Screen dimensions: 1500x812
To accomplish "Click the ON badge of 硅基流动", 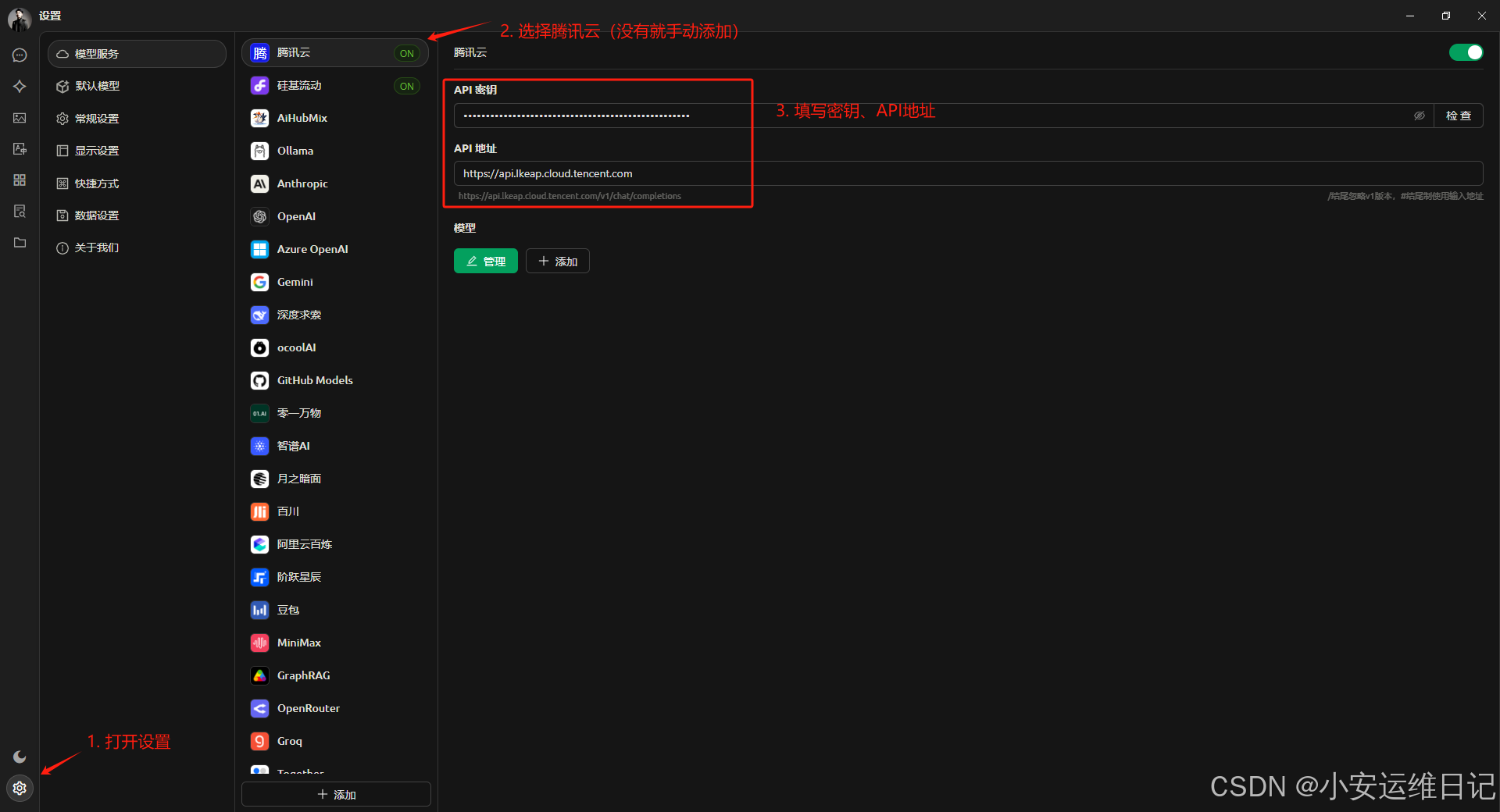I will point(407,86).
